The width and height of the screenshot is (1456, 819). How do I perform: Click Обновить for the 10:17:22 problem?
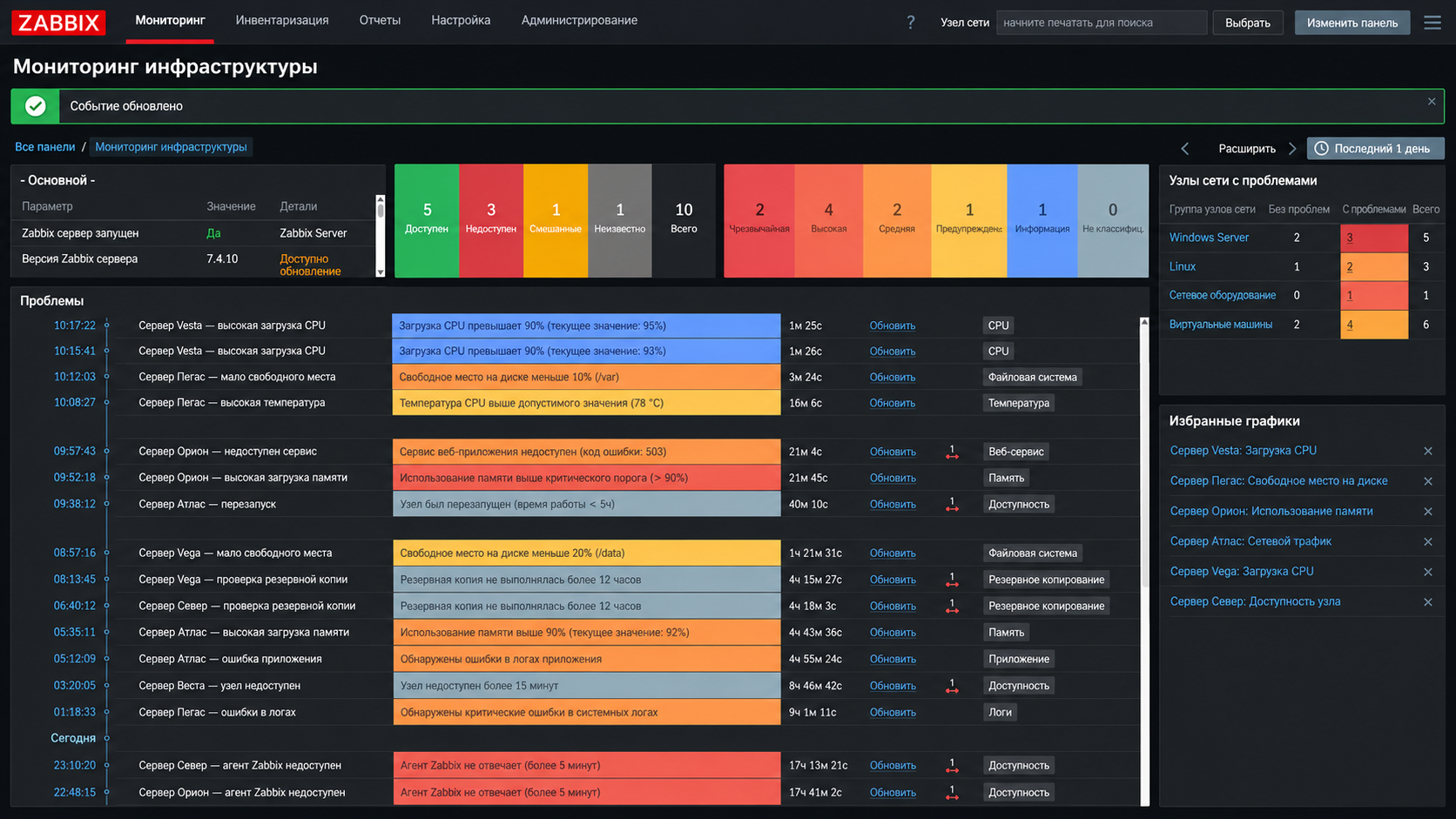click(892, 326)
